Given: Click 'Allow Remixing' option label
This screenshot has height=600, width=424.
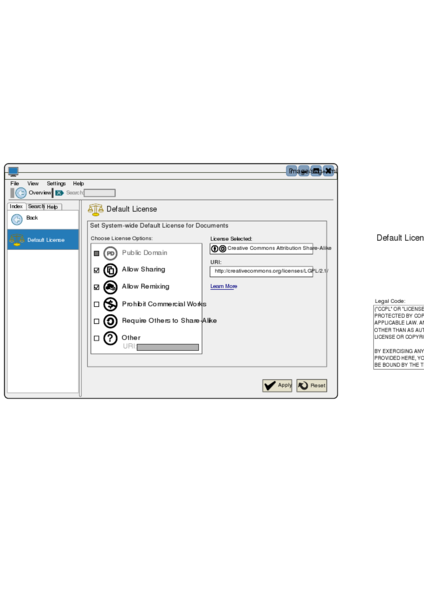Looking at the screenshot, I should coord(145,286).
